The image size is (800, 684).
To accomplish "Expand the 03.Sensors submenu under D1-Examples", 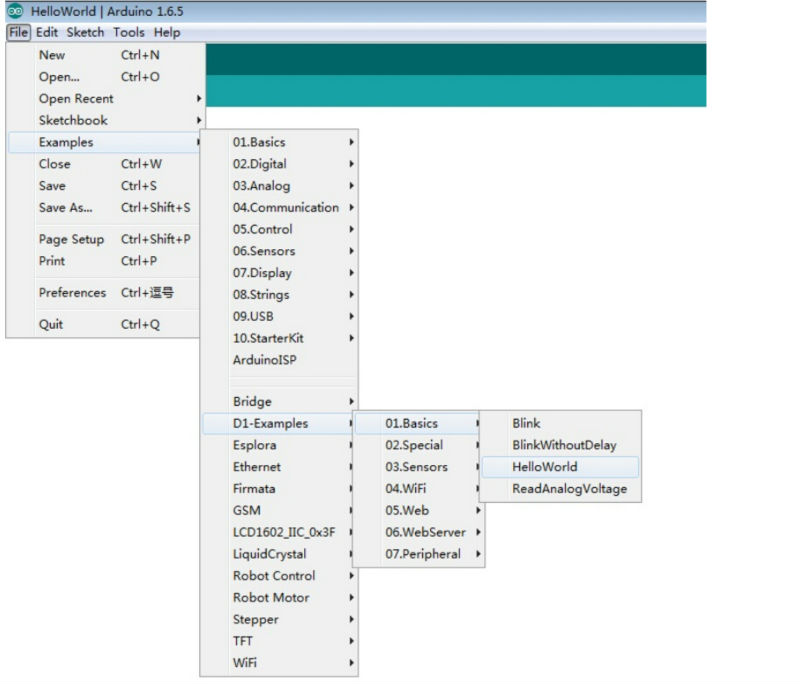I will (x=418, y=467).
